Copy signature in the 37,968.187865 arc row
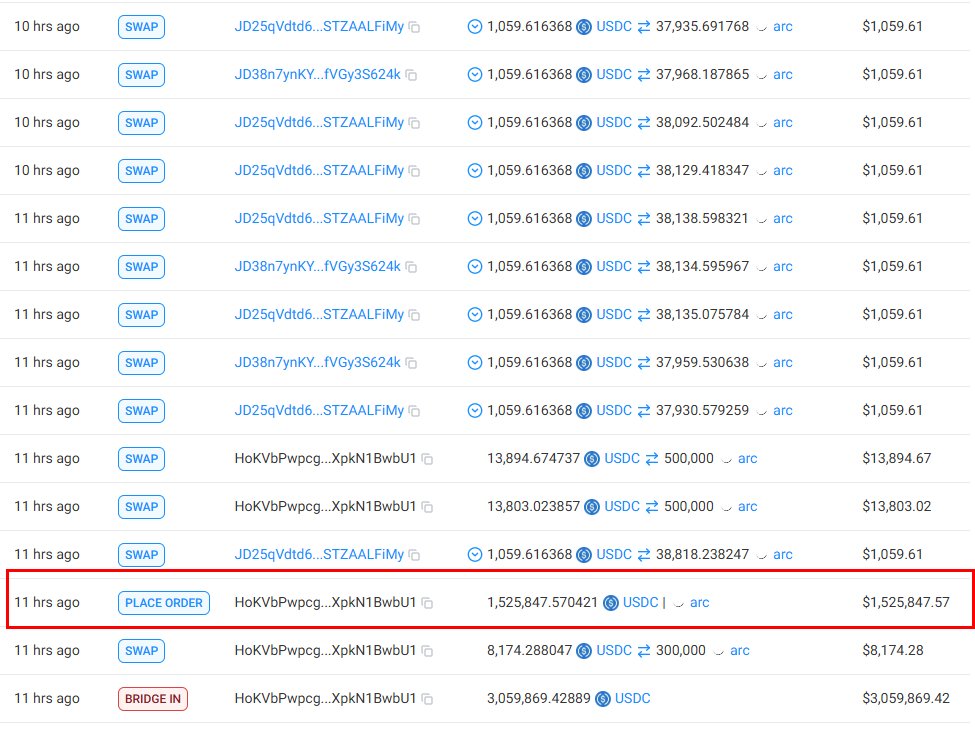This screenshot has width=975, height=733. click(x=411, y=75)
